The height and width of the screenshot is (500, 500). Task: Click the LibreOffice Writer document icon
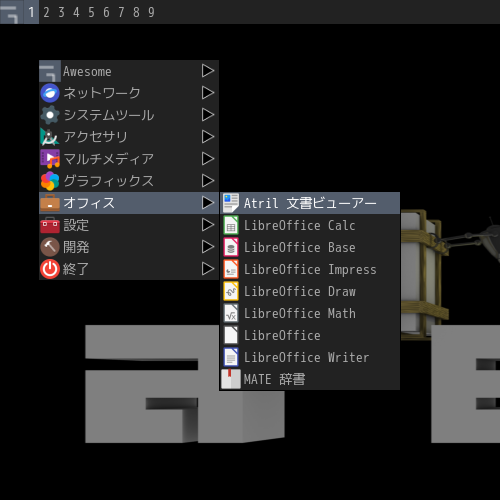tap(231, 357)
